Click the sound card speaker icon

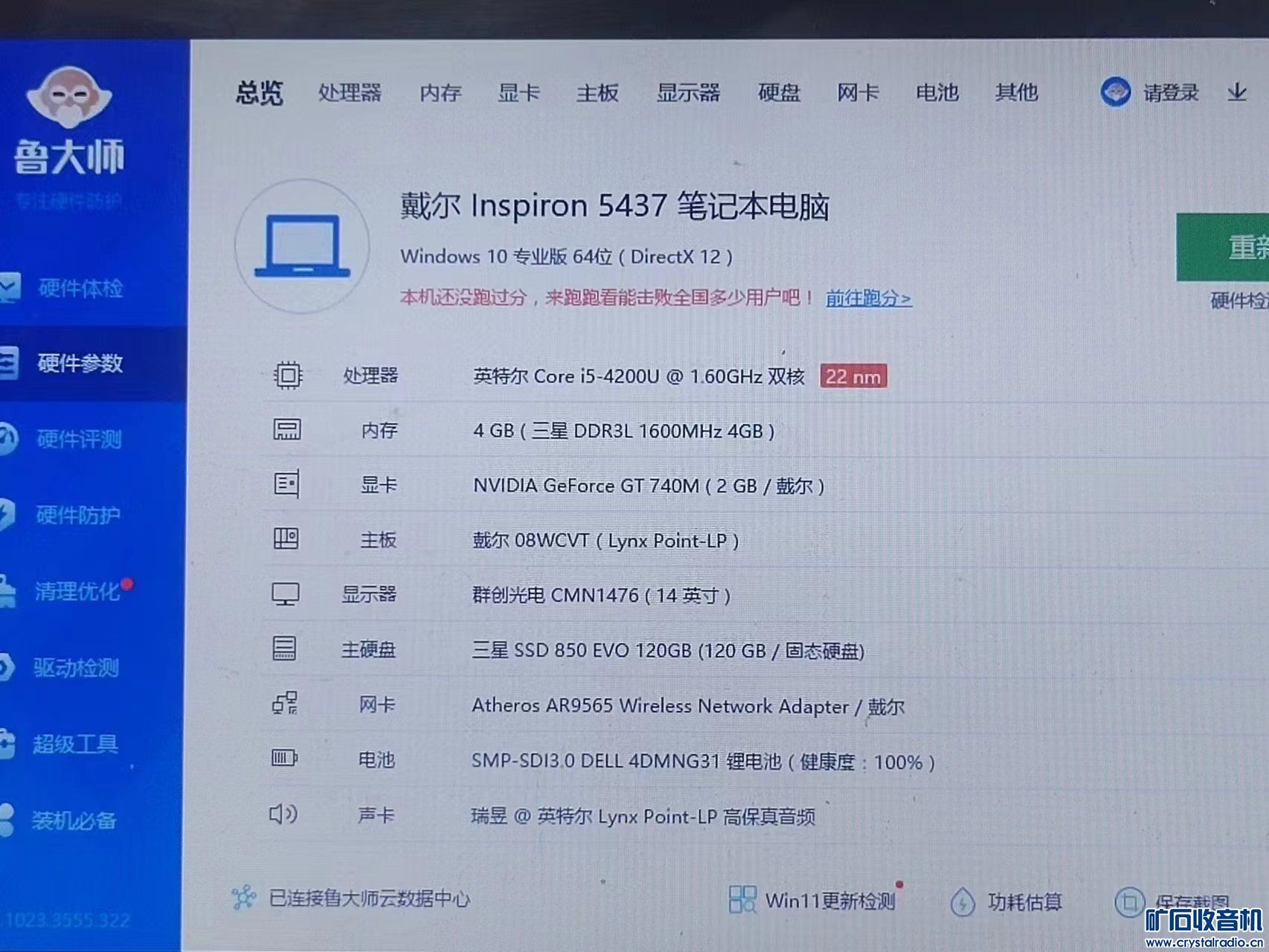pos(283,814)
